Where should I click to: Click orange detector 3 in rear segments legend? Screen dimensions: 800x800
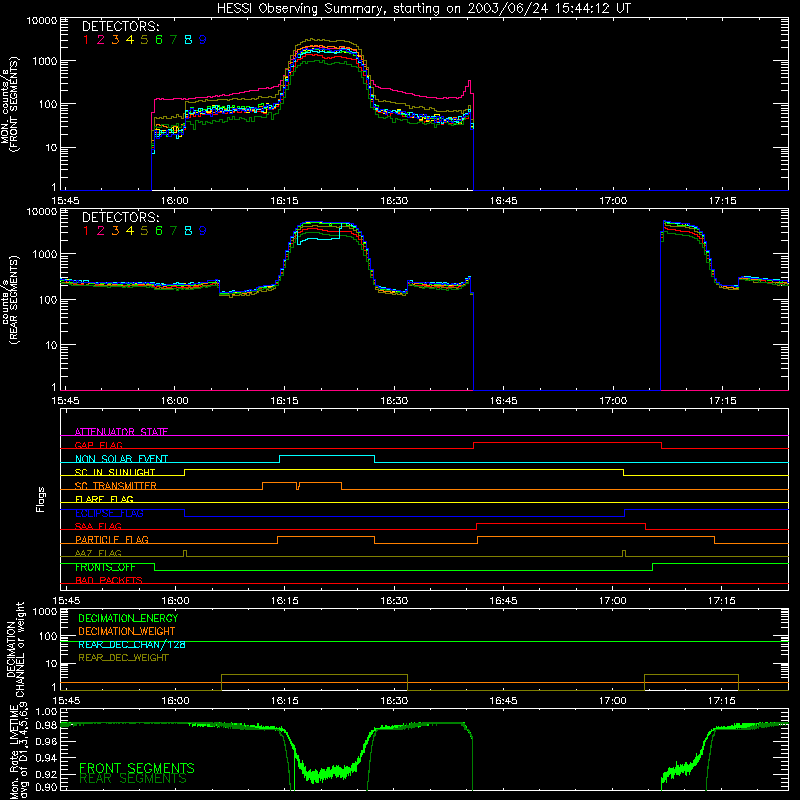click(115, 231)
